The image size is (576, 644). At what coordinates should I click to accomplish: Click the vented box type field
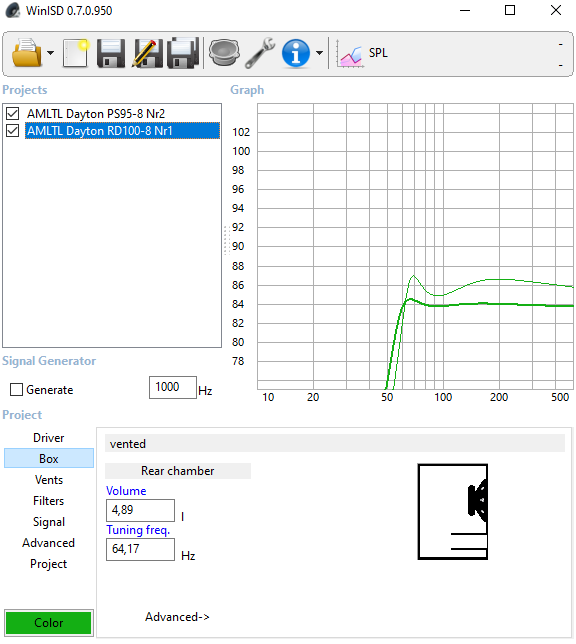[x=334, y=444]
